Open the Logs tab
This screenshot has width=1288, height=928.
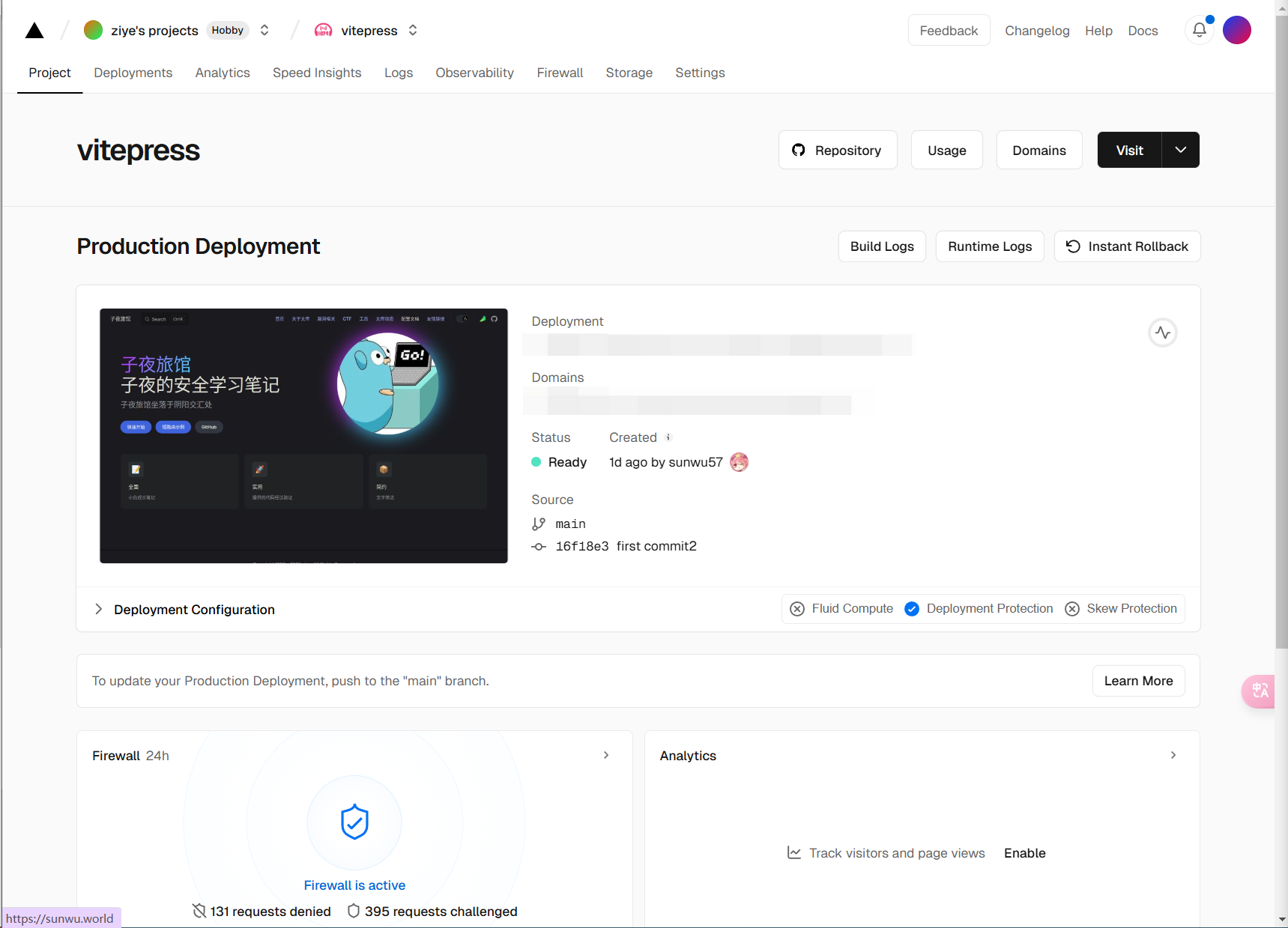click(x=399, y=73)
